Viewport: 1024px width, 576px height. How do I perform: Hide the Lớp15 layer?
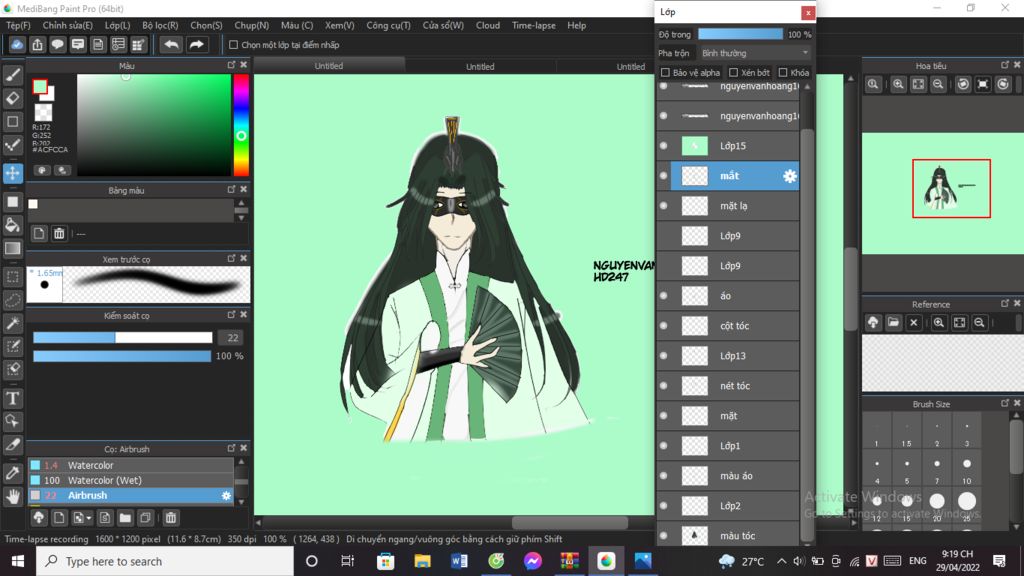point(664,146)
